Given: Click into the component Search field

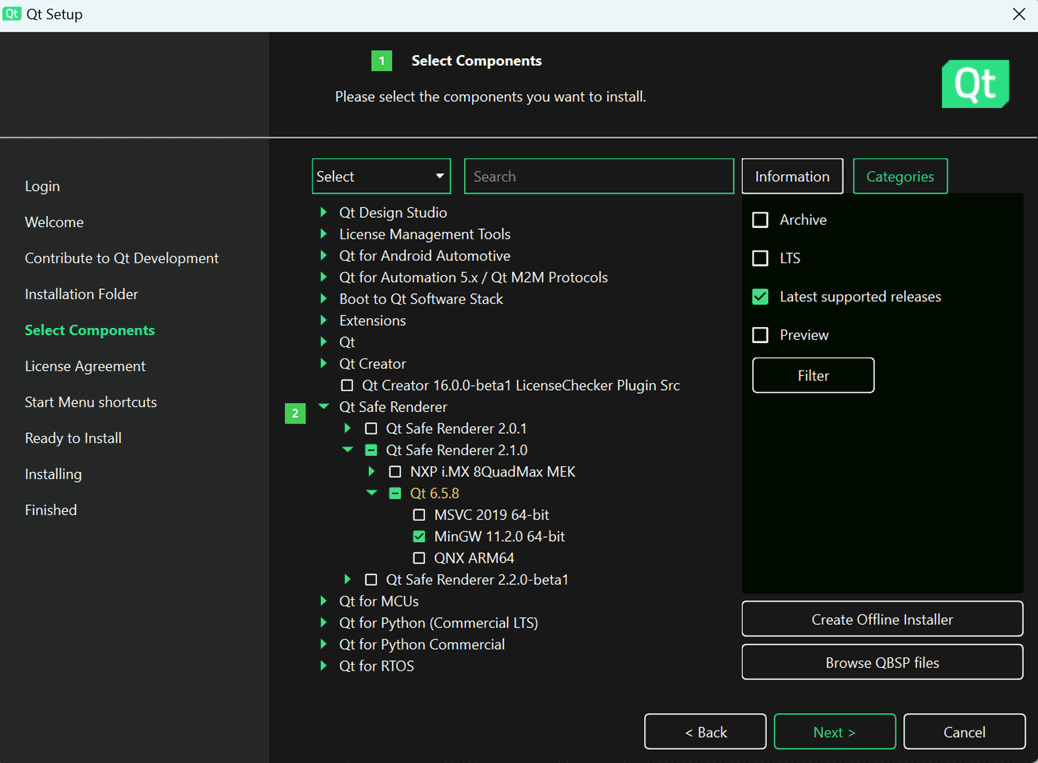Looking at the screenshot, I should point(598,176).
